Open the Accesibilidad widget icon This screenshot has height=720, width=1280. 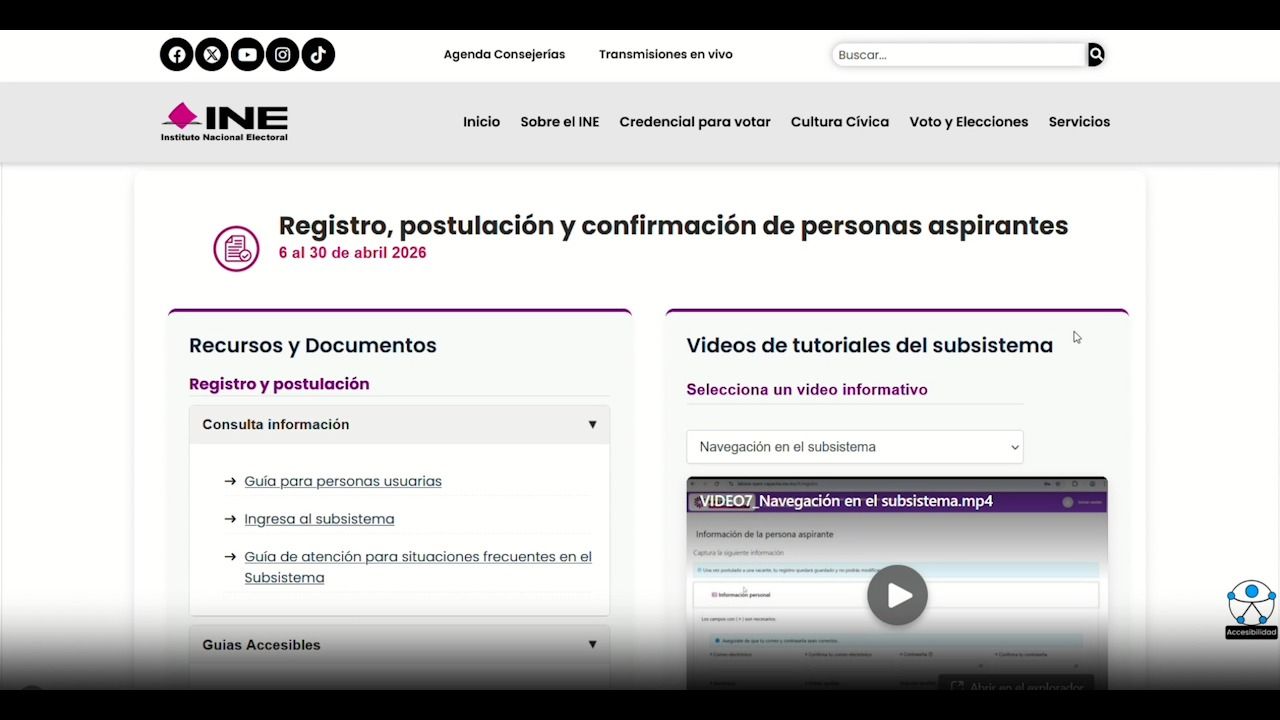pos(1251,604)
